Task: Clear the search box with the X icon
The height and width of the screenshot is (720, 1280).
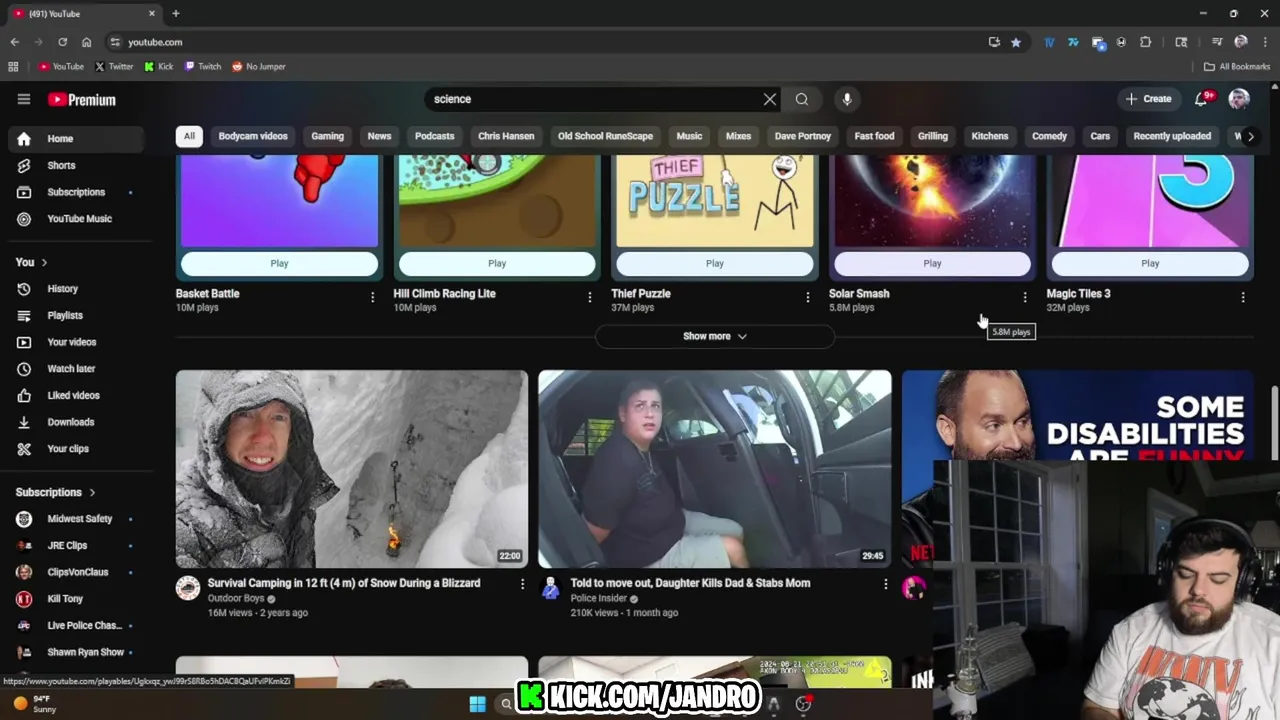Action: [770, 99]
